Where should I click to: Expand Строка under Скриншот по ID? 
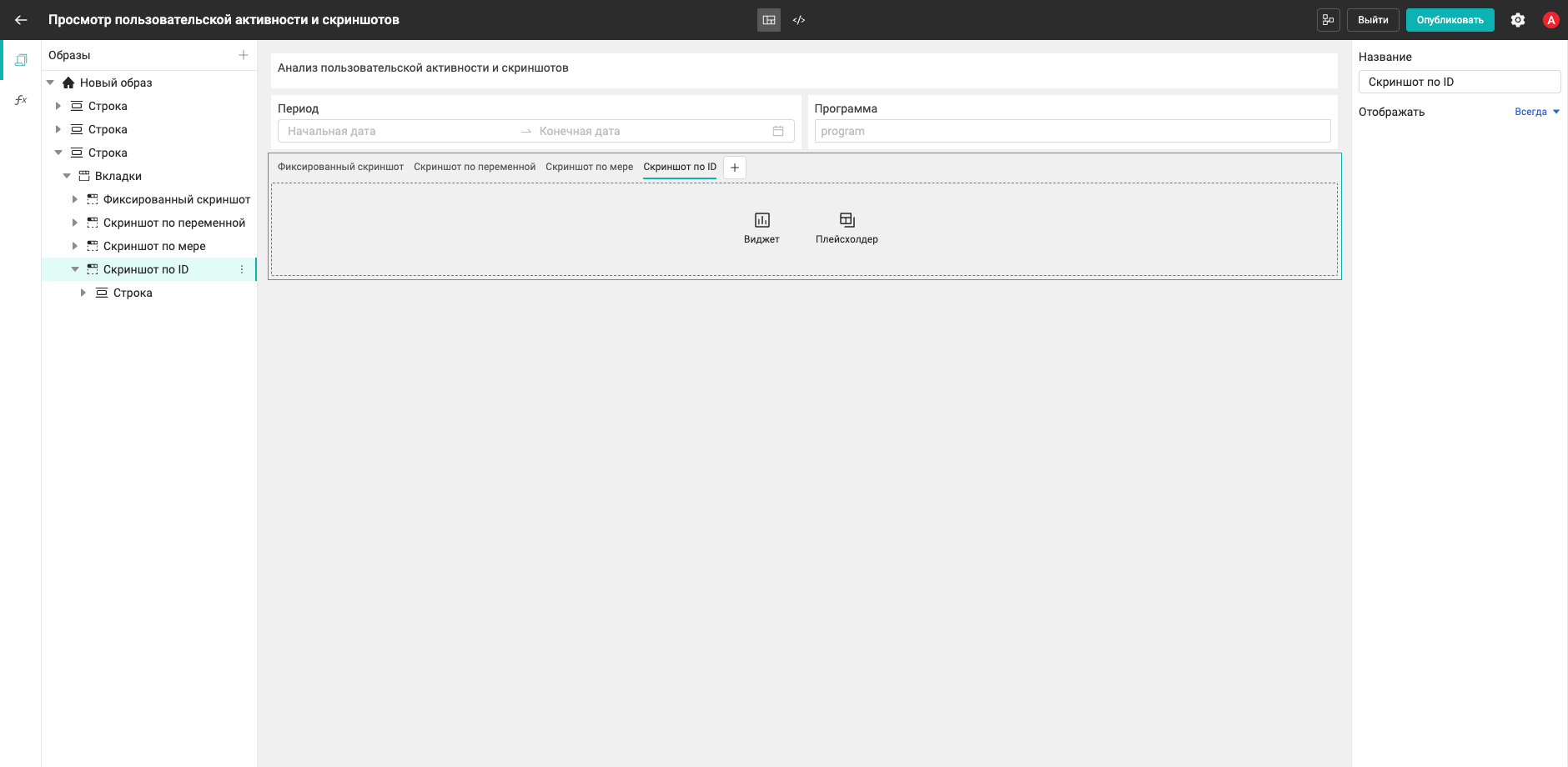tap(83, 293)
